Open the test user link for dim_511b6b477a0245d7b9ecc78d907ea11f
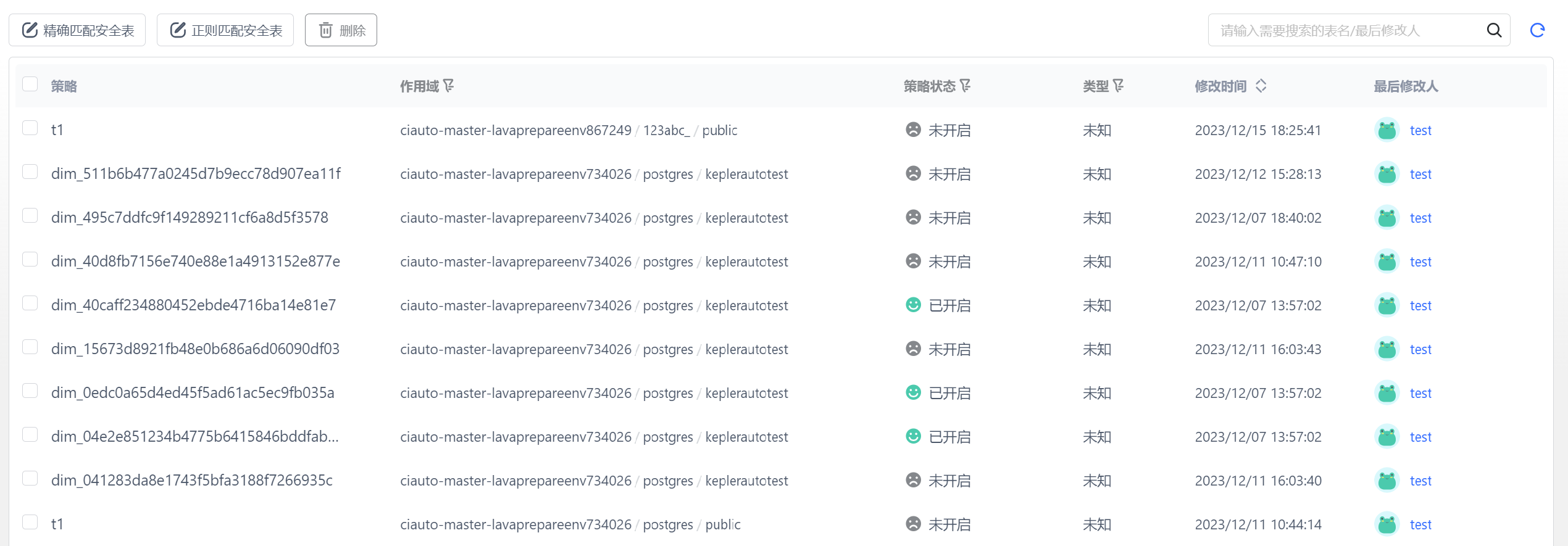This screenshot has height=546, width=1568. [1420, 174]
